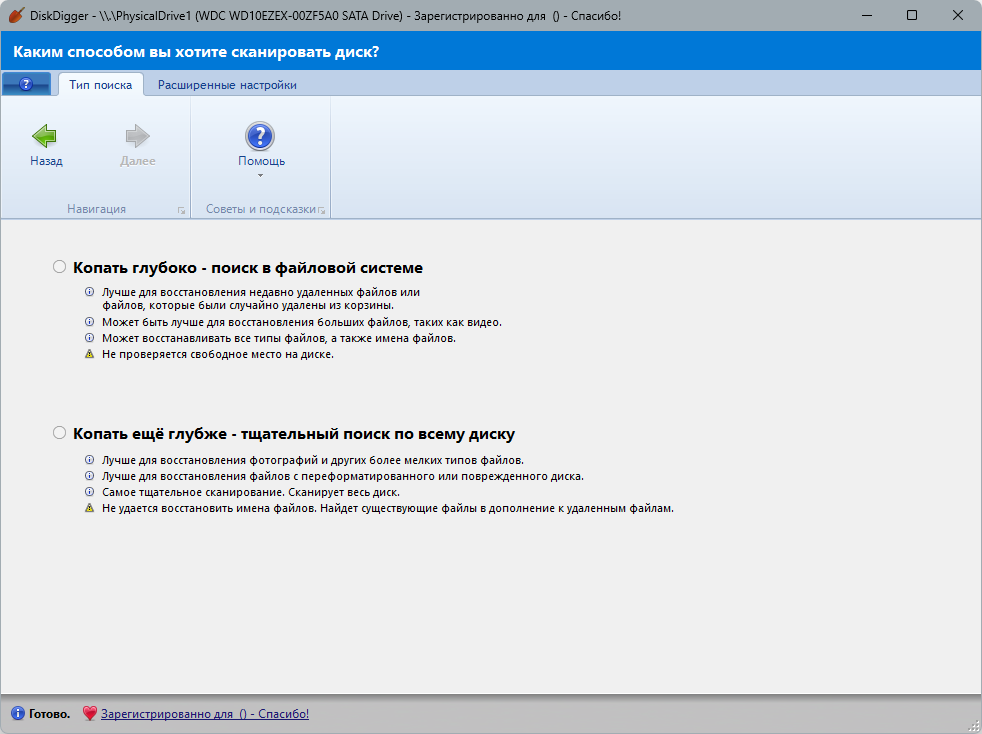The image size is (982, 734).
Task: Open the Советы и подсказки group launcher
Action: tap(321, 210)
